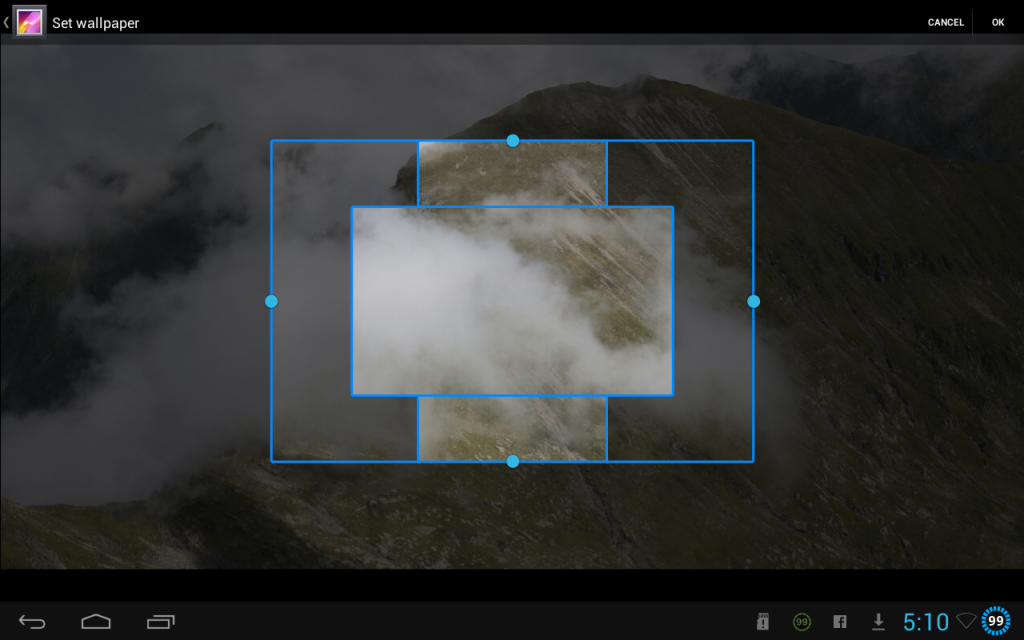Screen dimensions: 1024x640
Task: Click the "Set wallpaper" title text
Action: click(x=95, y=23)
